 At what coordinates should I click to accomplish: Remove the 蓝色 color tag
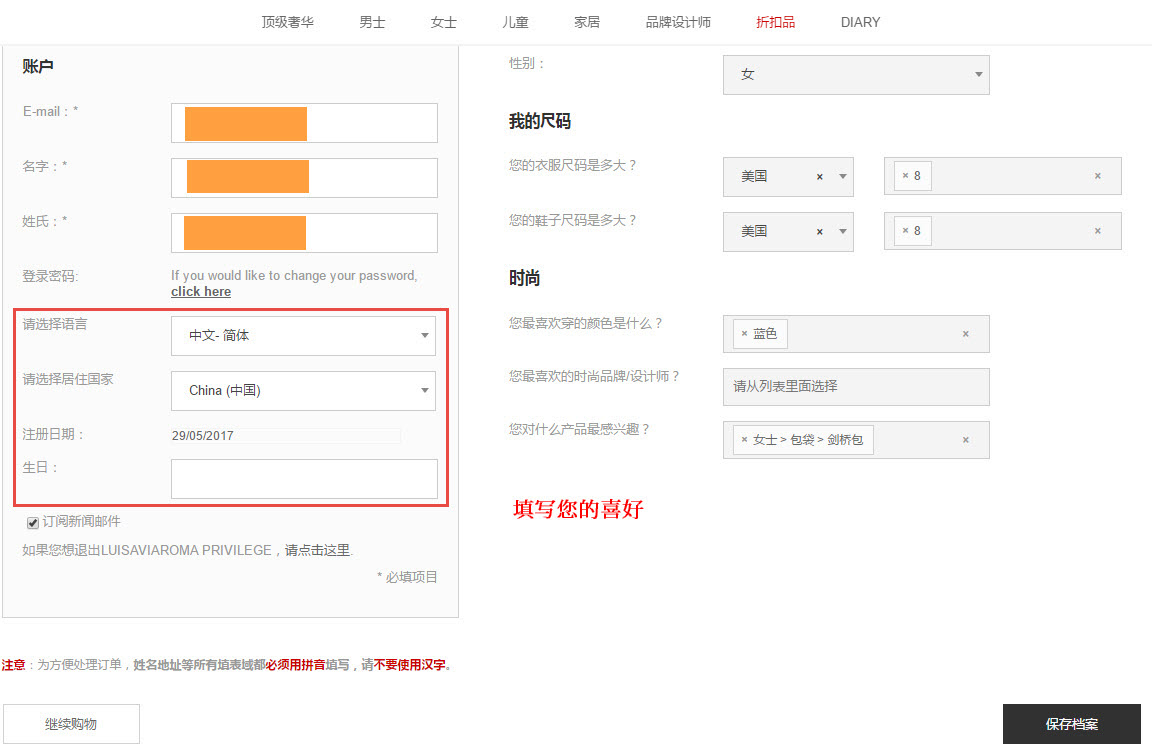(x=744, y=333)
